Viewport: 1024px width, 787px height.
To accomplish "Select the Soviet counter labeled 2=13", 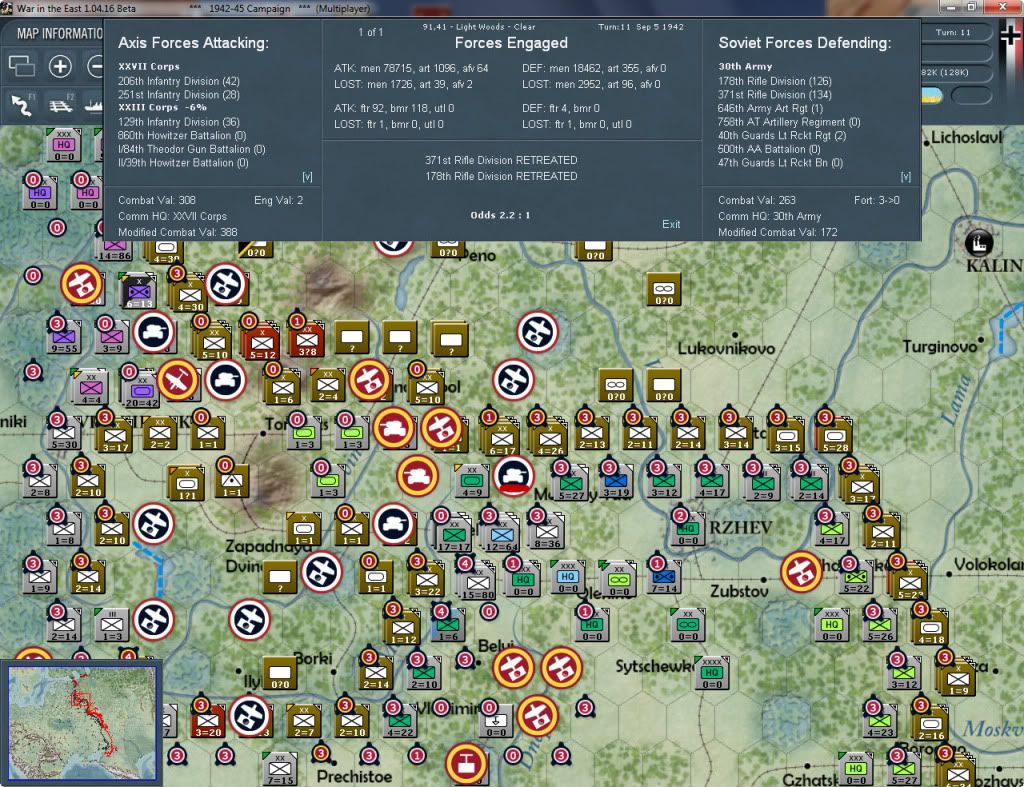I will [x=592, y=432].
